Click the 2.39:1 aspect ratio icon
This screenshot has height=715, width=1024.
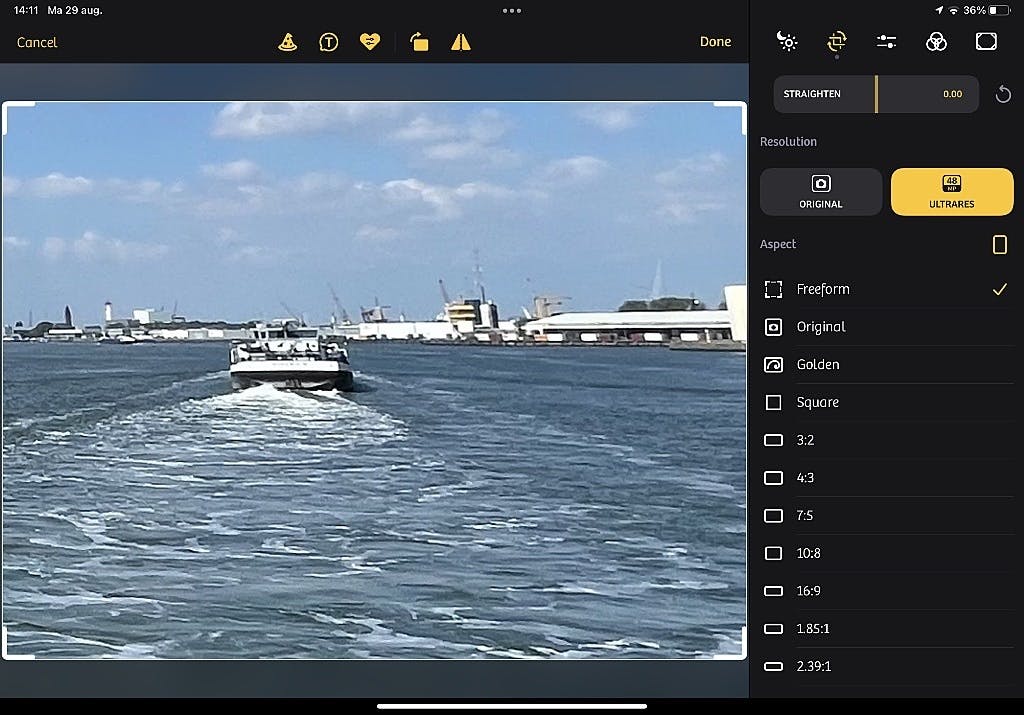coord(773,667)
